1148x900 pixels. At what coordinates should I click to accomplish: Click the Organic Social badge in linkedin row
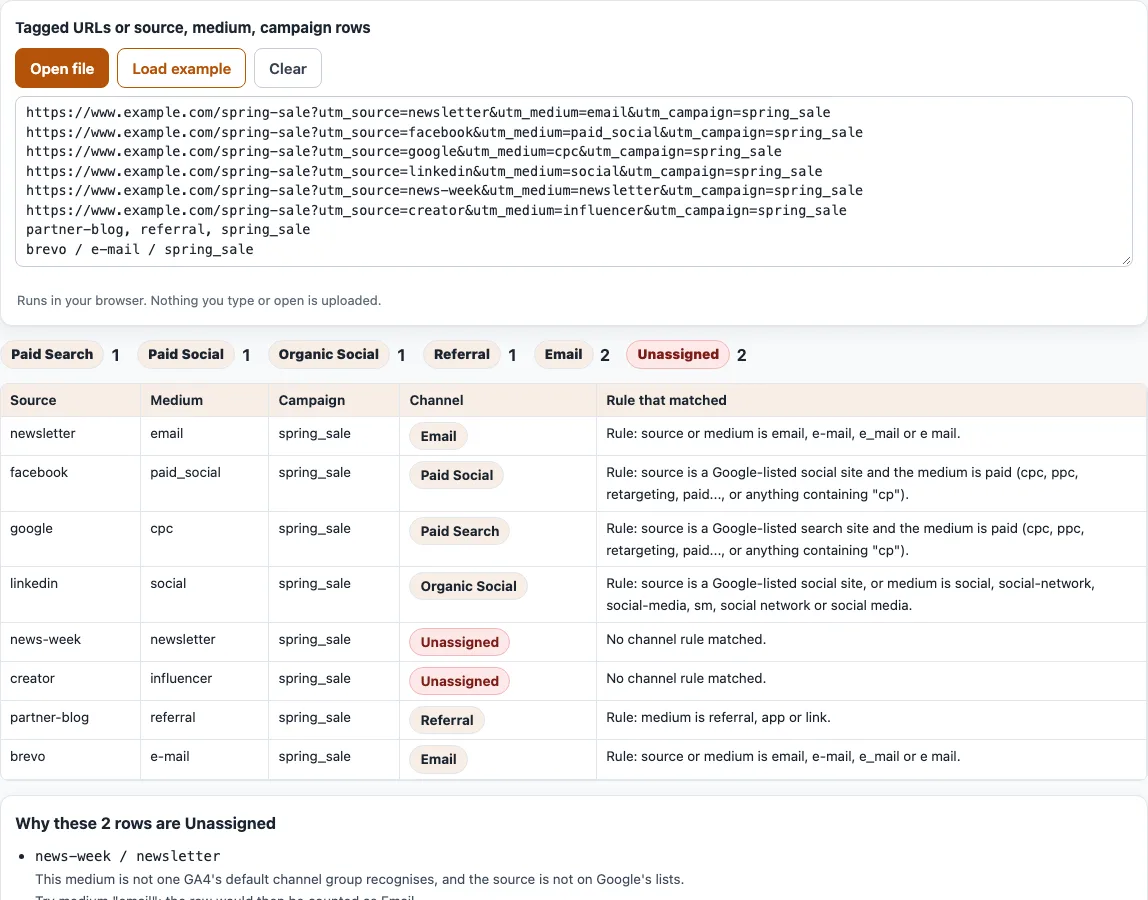(468, 587)
